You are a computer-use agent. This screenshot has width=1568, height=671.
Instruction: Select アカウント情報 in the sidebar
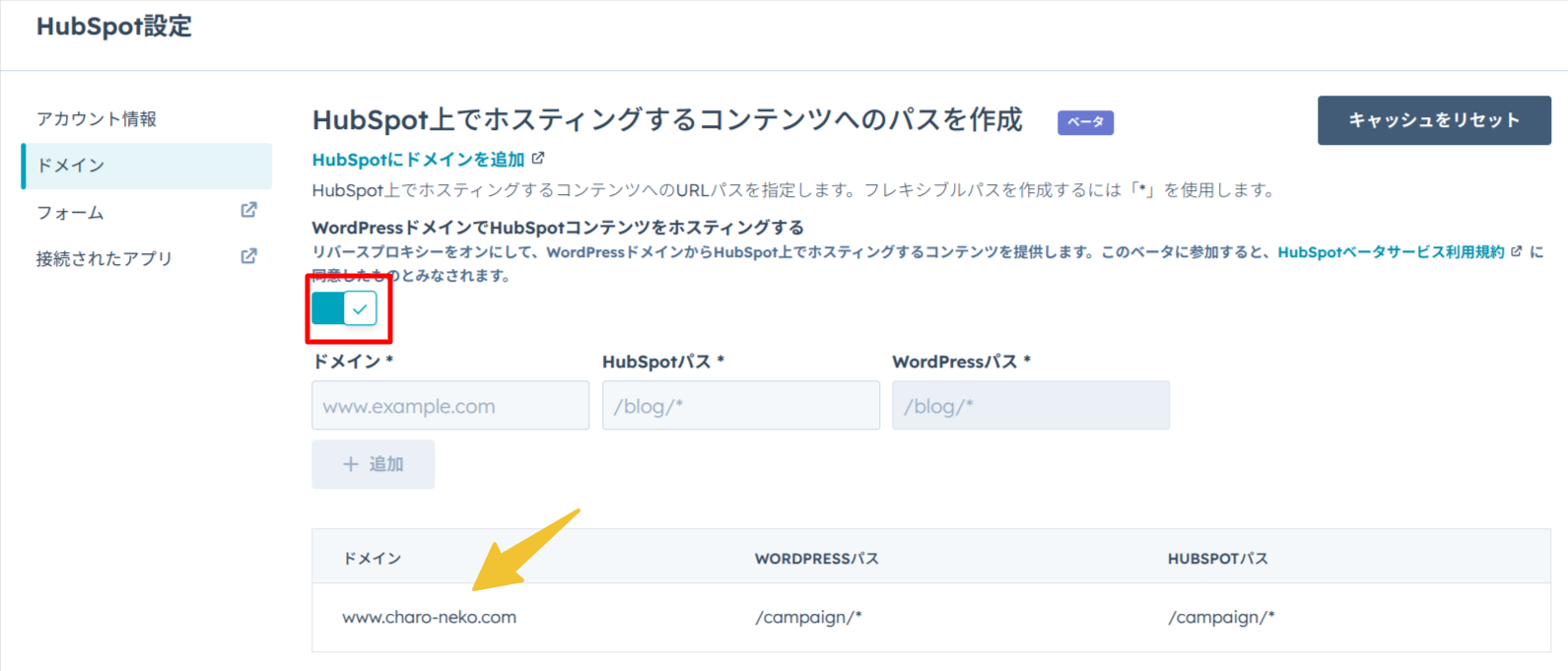97,119
